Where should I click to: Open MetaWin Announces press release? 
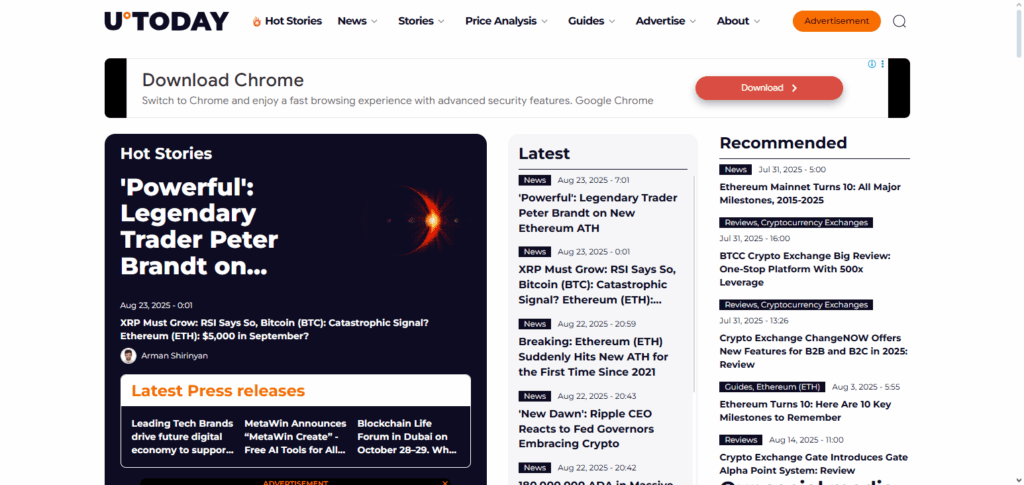pos(295,437)
